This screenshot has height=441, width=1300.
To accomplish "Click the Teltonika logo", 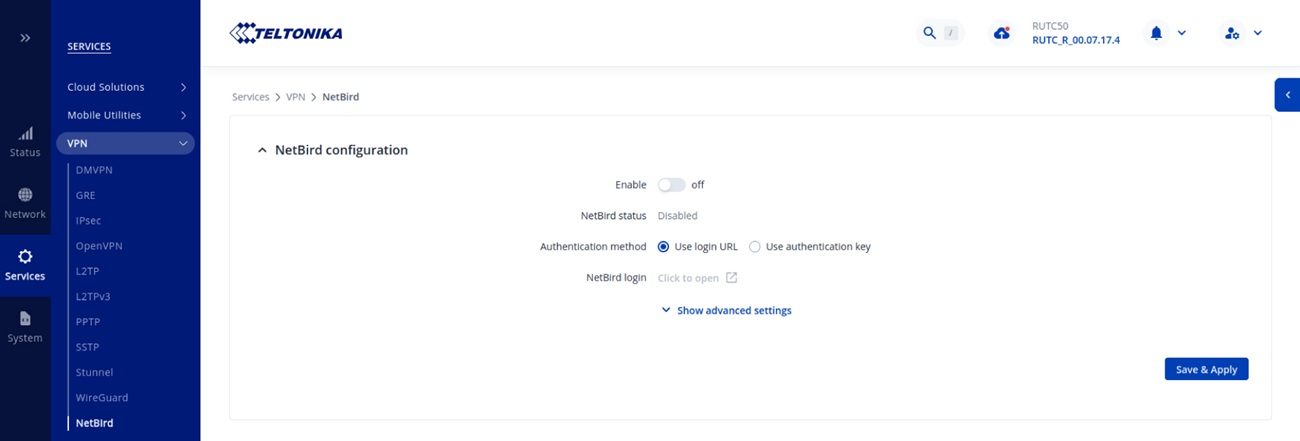I will [286, 33].
